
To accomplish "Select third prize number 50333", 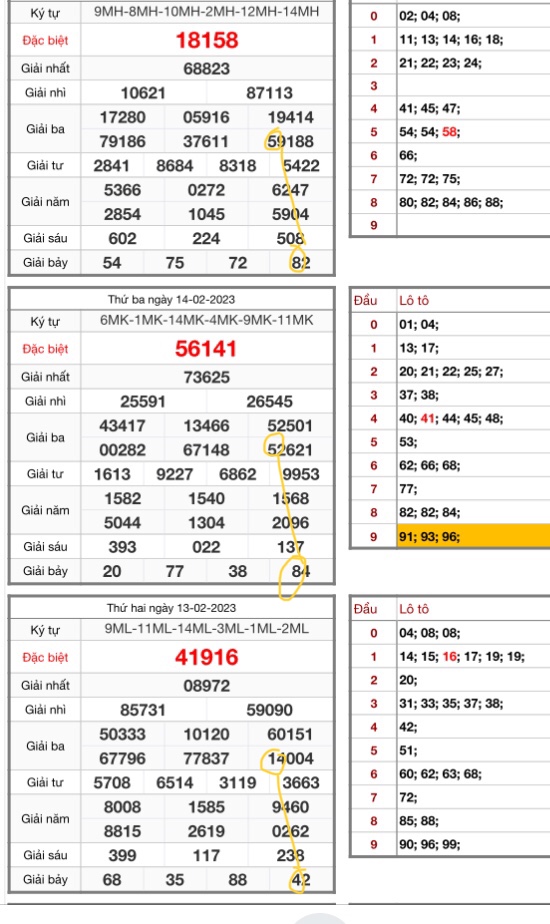I will point(123,734).
